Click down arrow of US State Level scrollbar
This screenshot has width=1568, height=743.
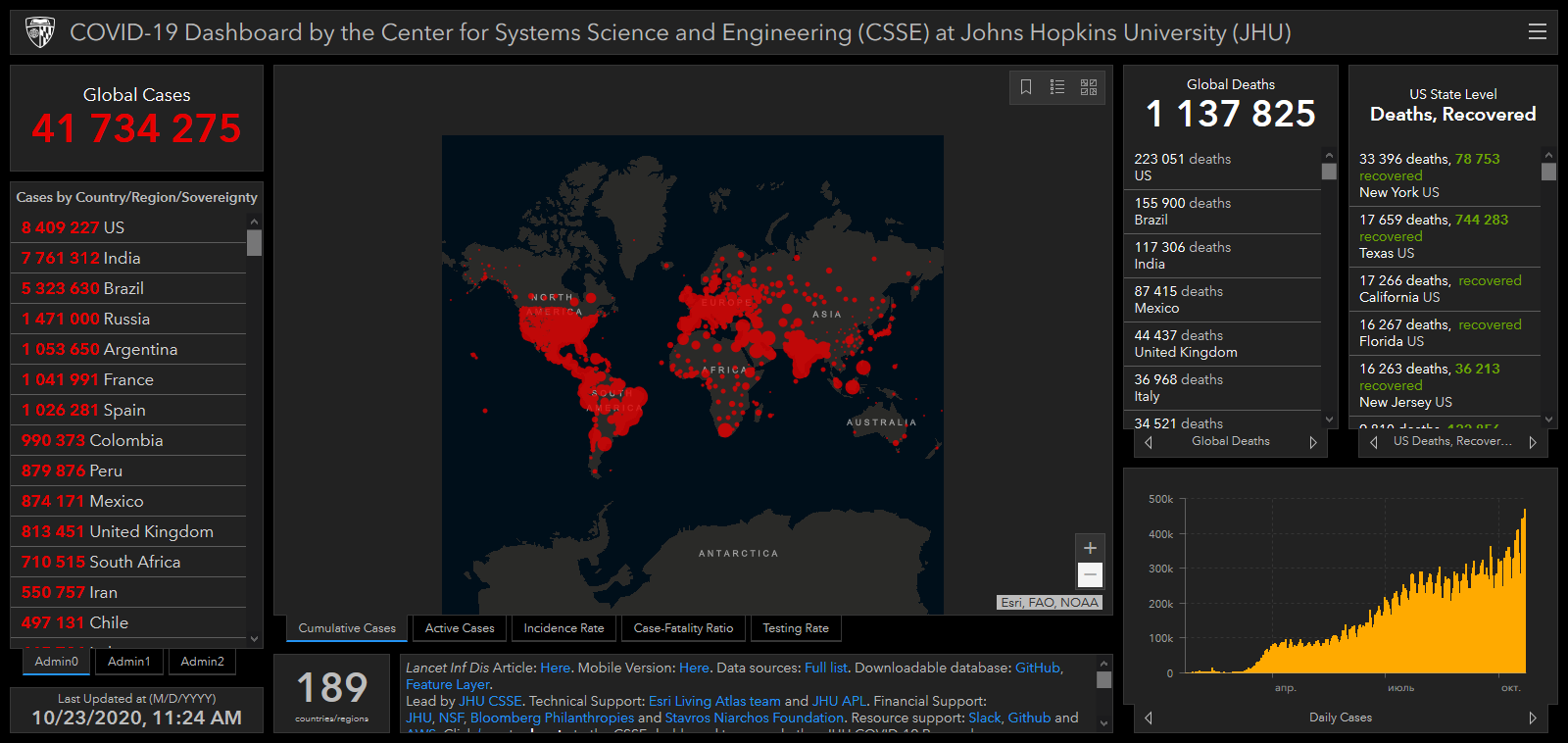1548,420
